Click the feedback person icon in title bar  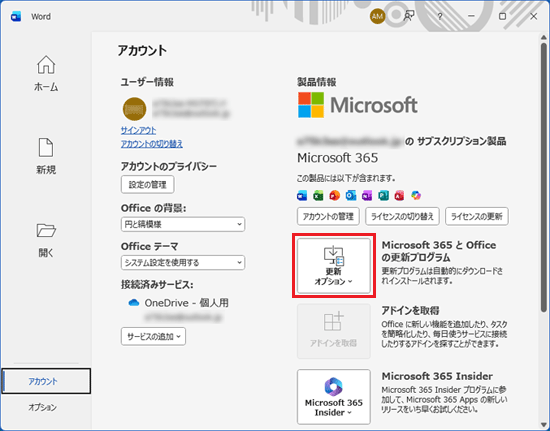pos(409,16)
